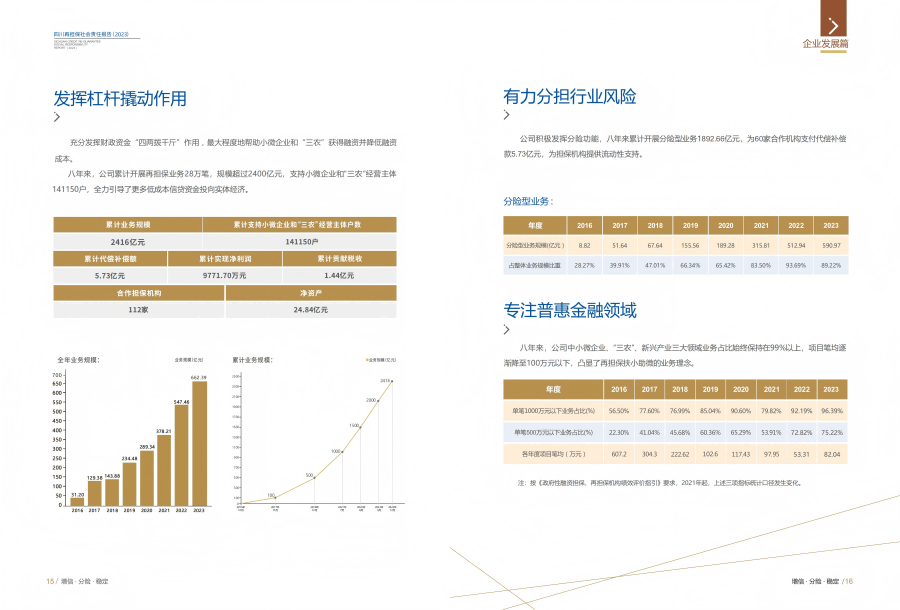The image size is (900, 610).
Task: Select the 净资产 header cell
Action: pyautogui.click(x=311, y=293)
